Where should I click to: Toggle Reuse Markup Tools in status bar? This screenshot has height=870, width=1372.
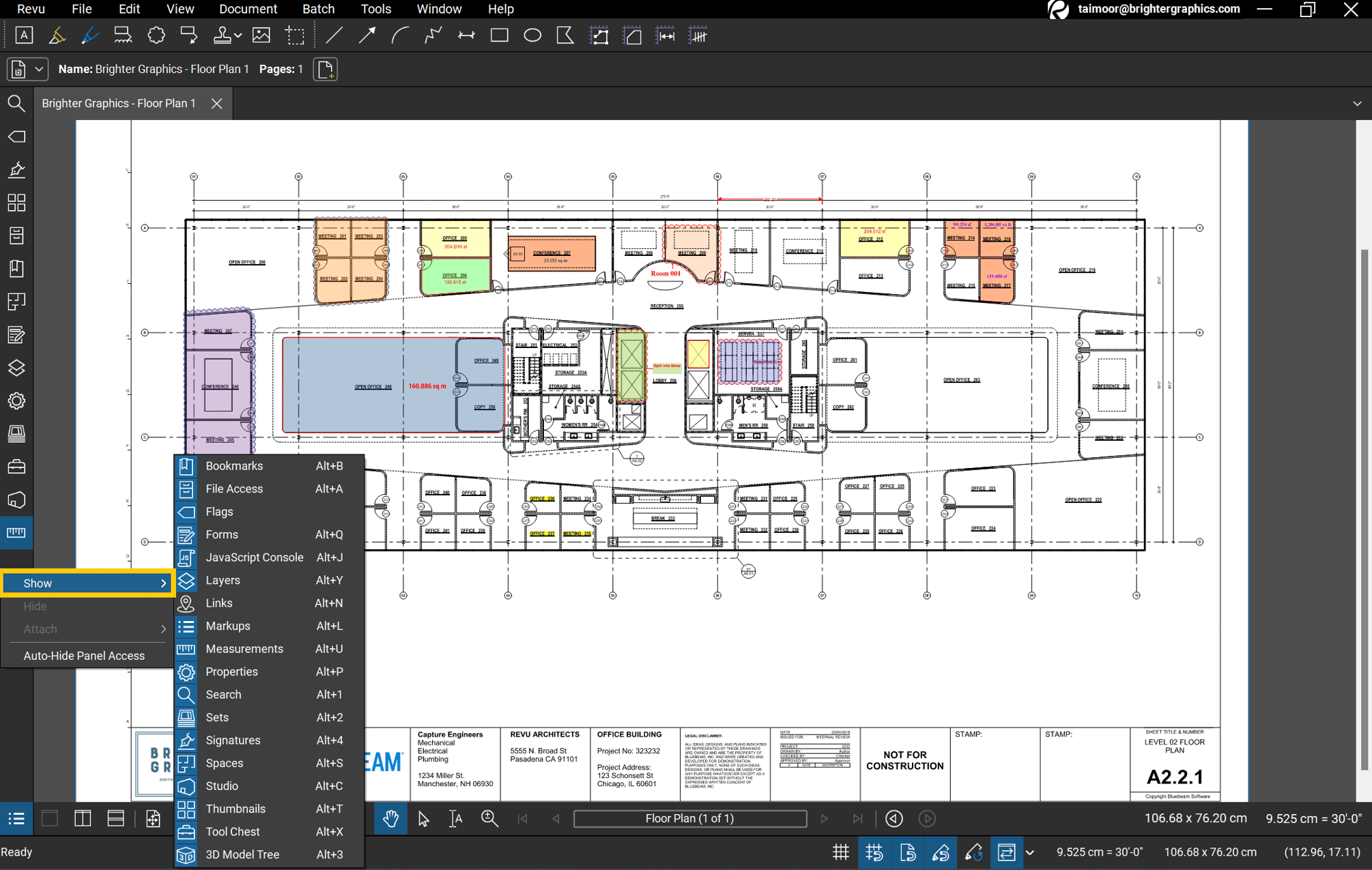pyautogui.click(x=974, y=852)
